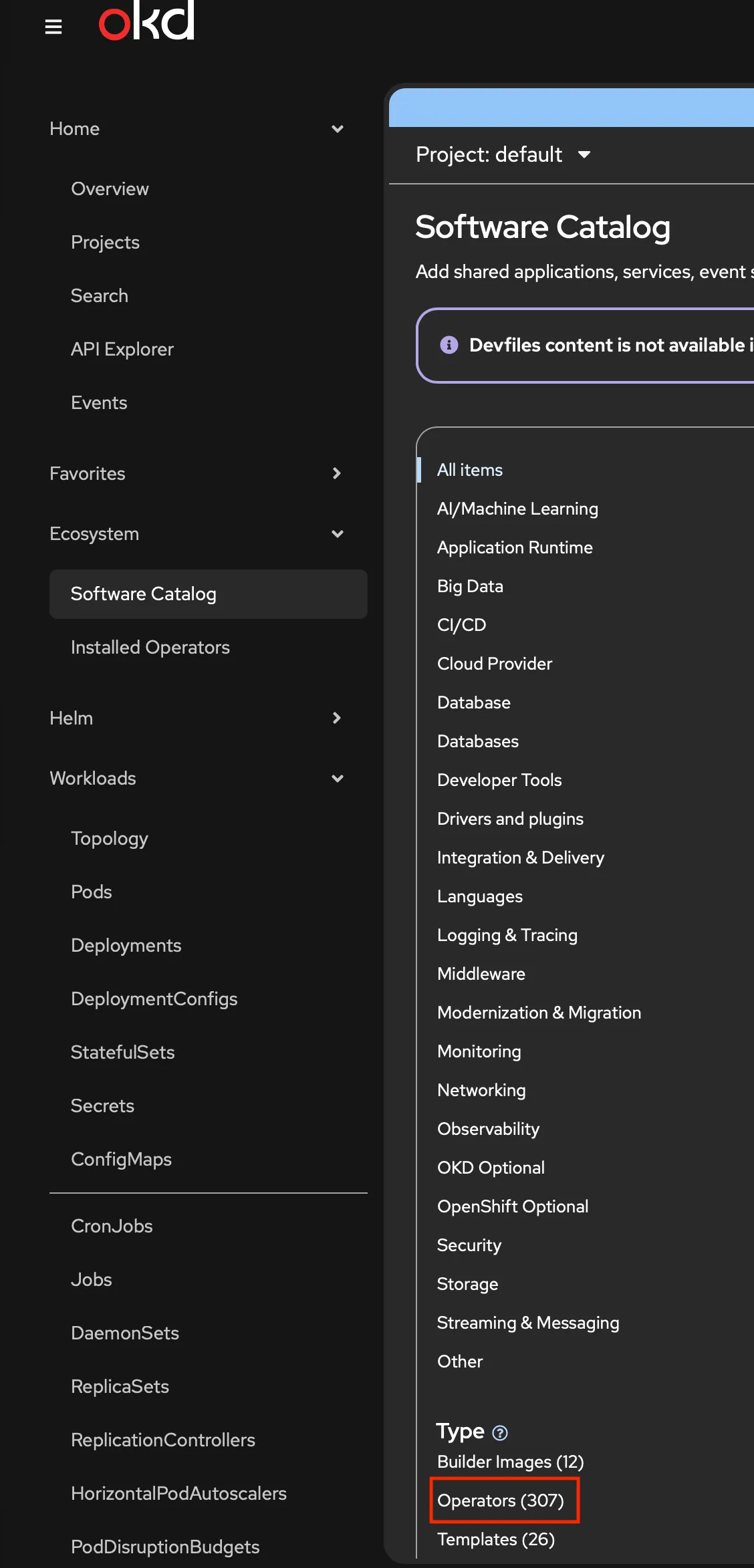Viewport: 754px width, 1568px height.
Task: Select Templates (26) type filter
Action: (496, 1539)
